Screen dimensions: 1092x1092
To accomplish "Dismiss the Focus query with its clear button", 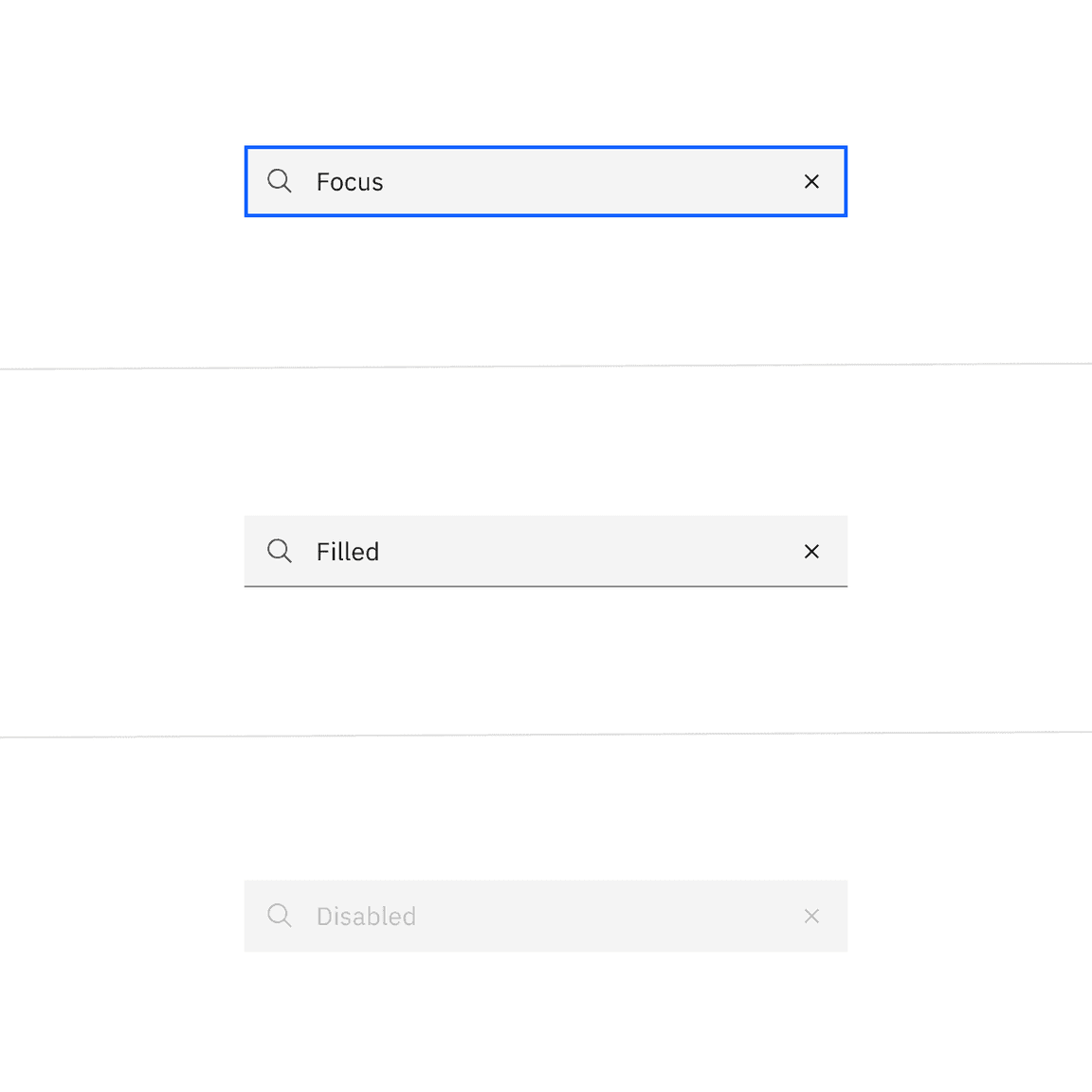I will coord(812,181).
